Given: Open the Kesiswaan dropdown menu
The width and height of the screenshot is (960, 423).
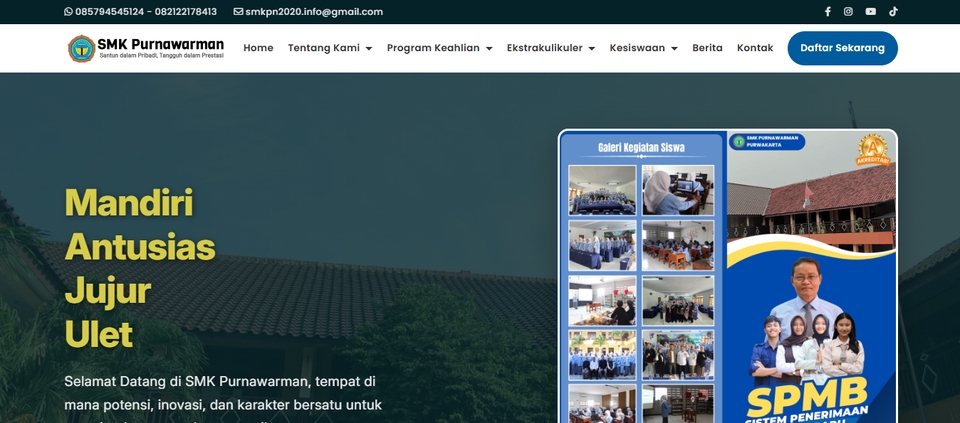Looking at the screenshot, I should [643, 48].
